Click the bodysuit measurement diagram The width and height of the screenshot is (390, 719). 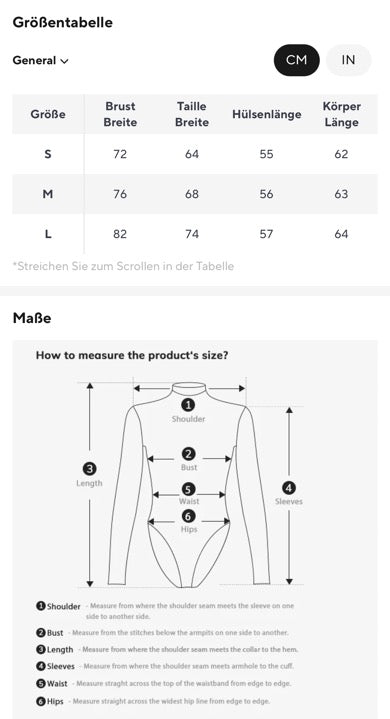190,482
